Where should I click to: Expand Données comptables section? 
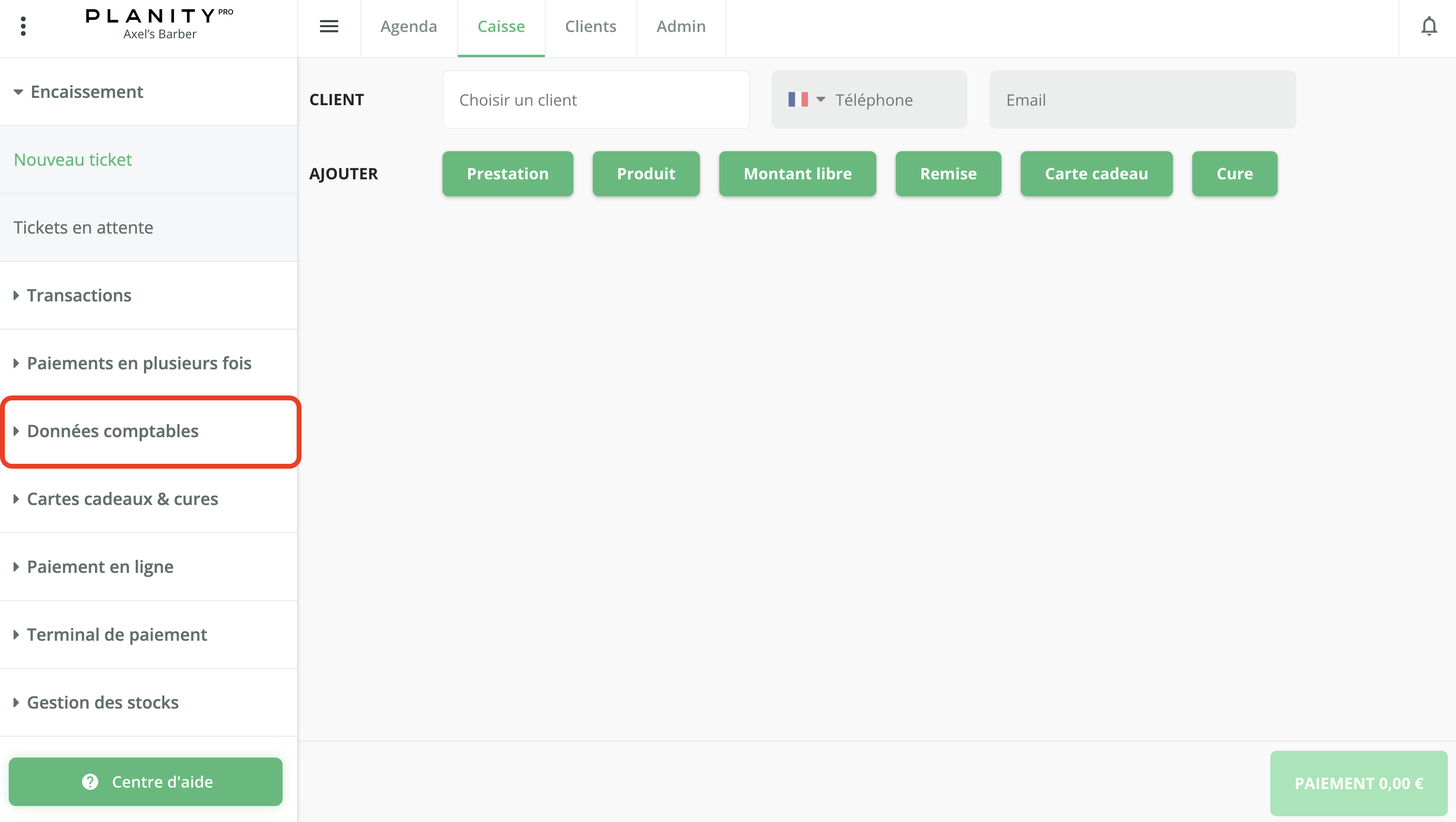[x=112, y=431]
